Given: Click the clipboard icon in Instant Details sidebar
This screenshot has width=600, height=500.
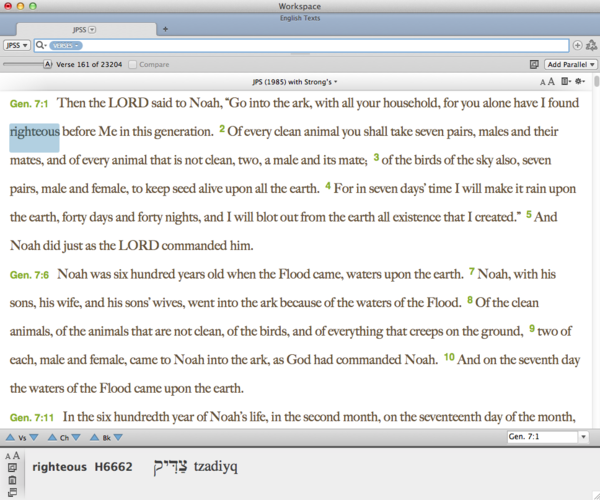Looking at the screenshot, I should coord(12,480).
